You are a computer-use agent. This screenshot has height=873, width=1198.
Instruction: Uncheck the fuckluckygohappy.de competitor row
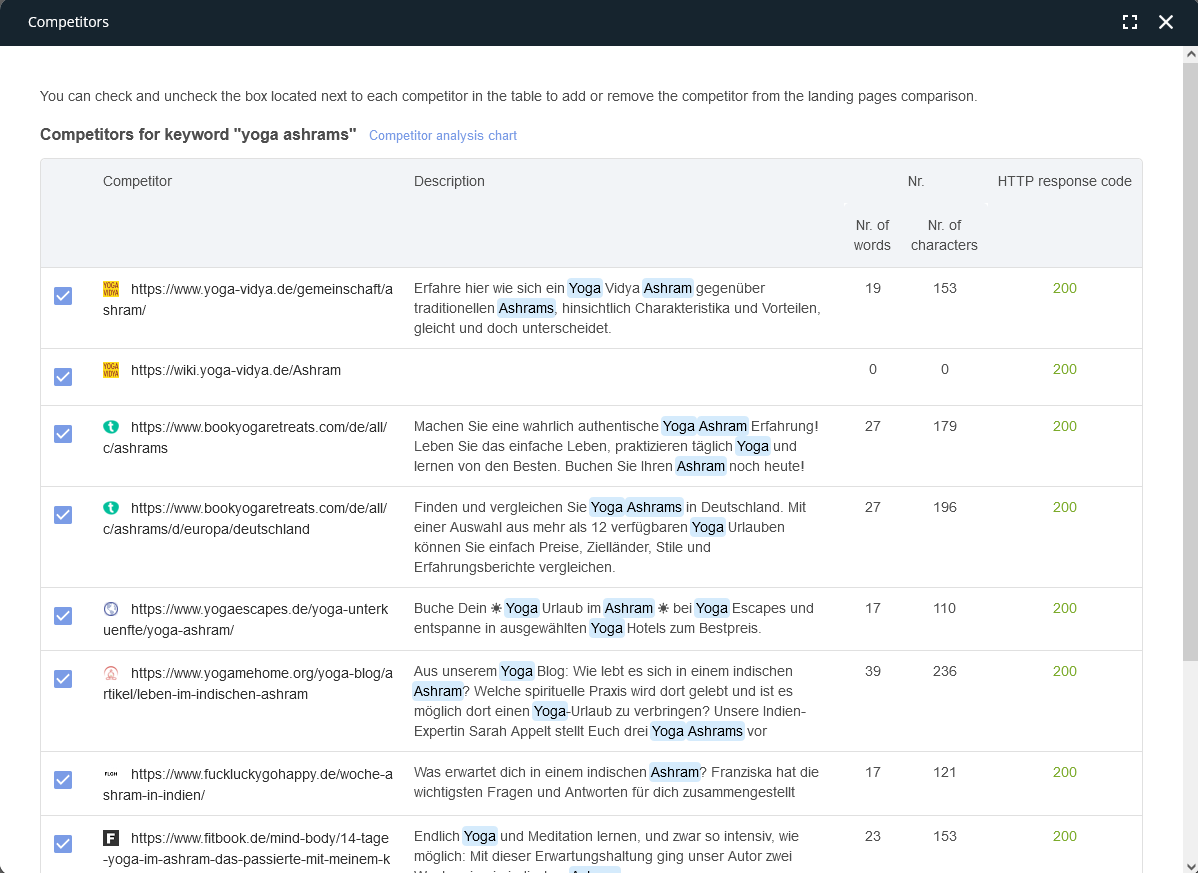63,779
